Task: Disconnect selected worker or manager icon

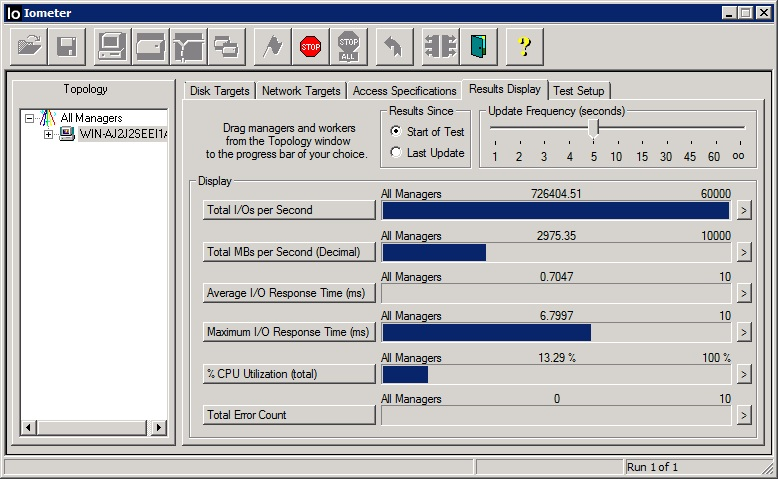Action: click(441, 47)
